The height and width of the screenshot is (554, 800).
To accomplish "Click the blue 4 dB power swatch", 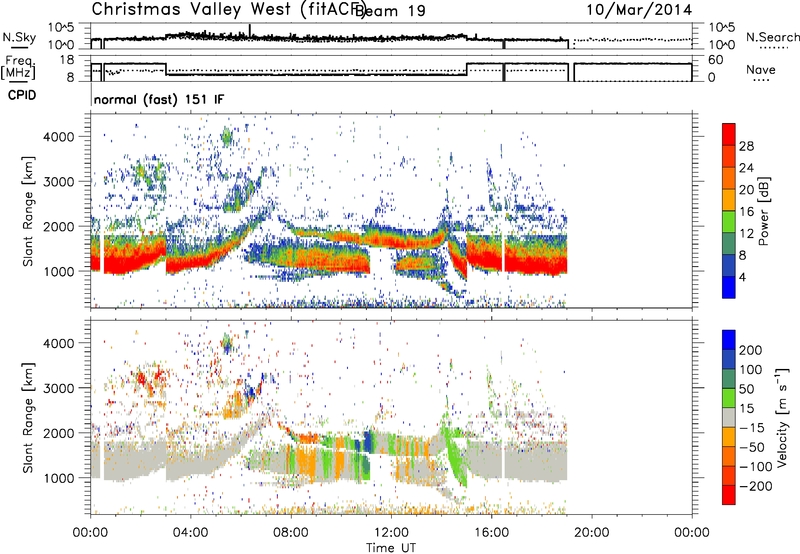I will 729,287.
